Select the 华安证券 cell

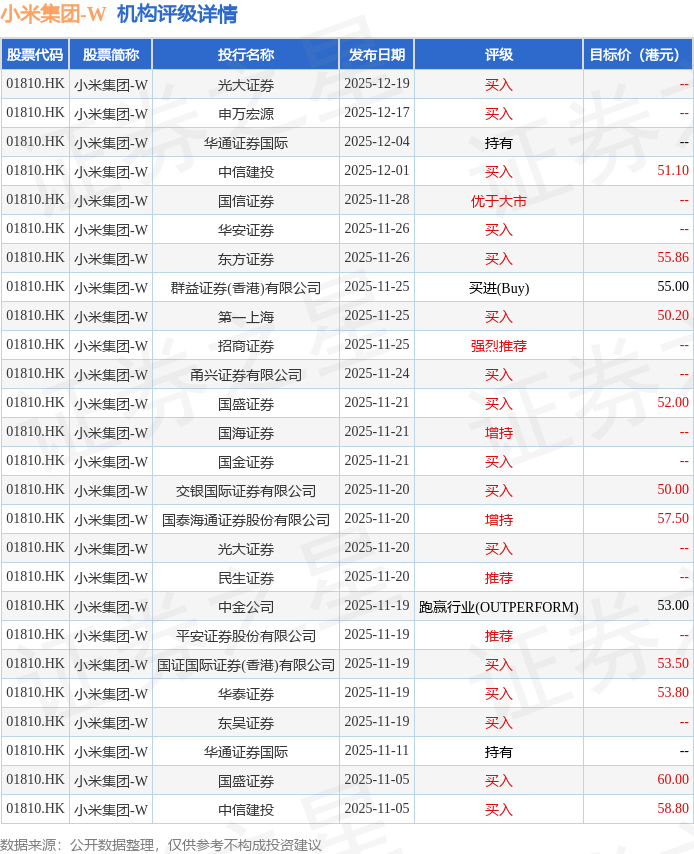(x=246, y=230)
